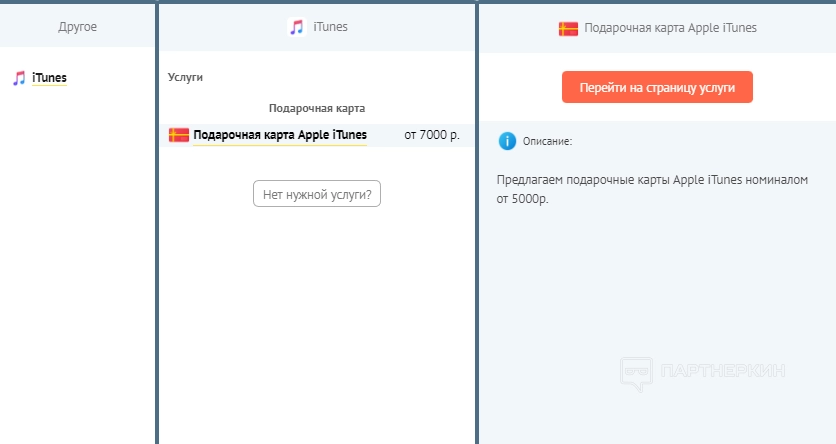Click the divider between Другое and iTunes columns
836x444 pixels.
pos(157,222)
